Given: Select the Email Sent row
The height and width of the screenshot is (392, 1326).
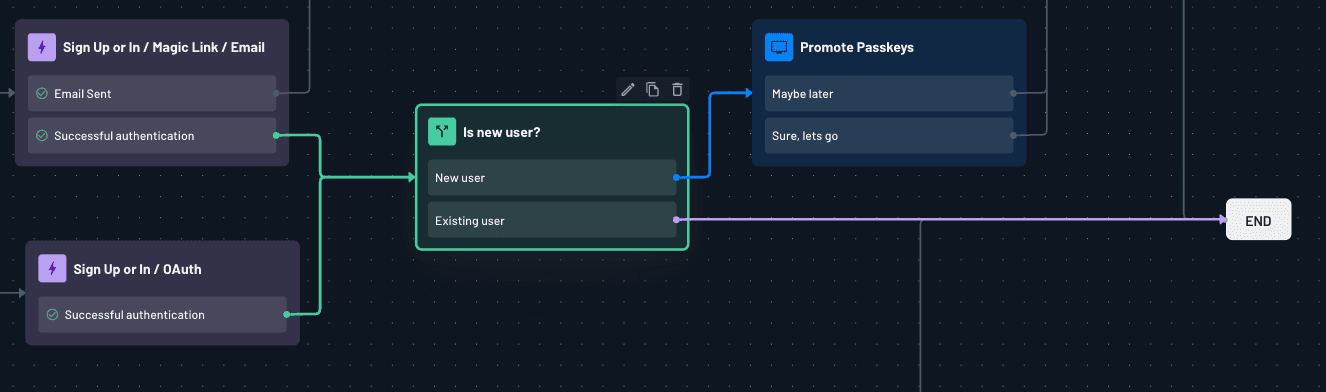Looking at the screenshot, I should click(x=152, y=94).
